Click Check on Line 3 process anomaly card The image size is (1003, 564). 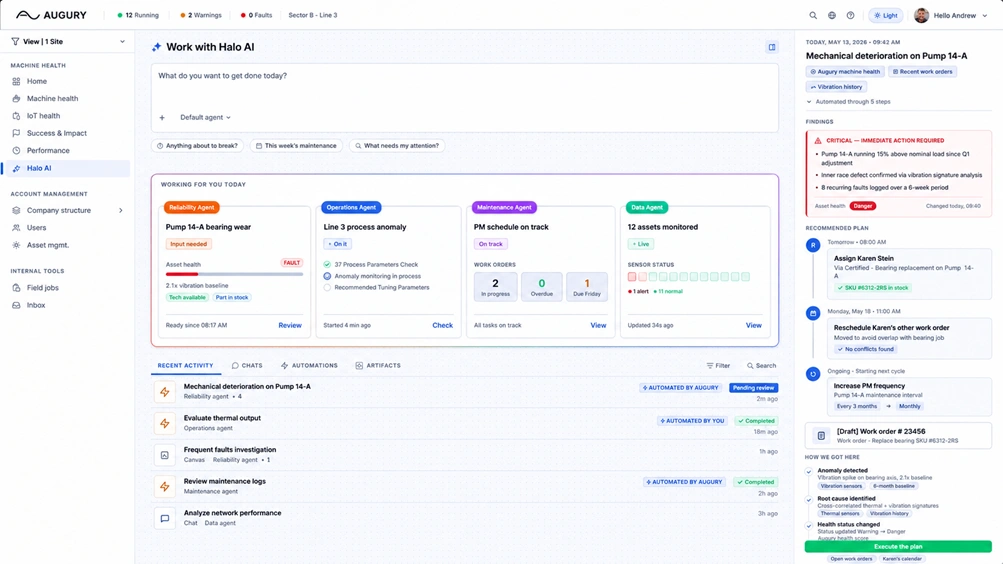(442, 325)
